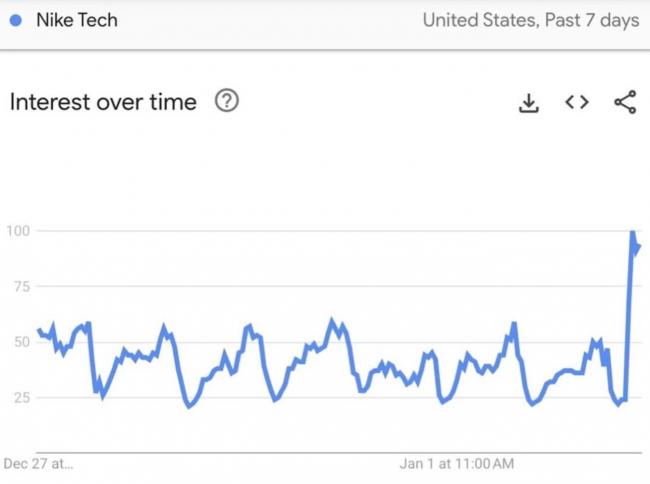Click the 100 y-axis label
This screenshot has height=484, width=650.
pyautogui.click(x=19, y=231)
